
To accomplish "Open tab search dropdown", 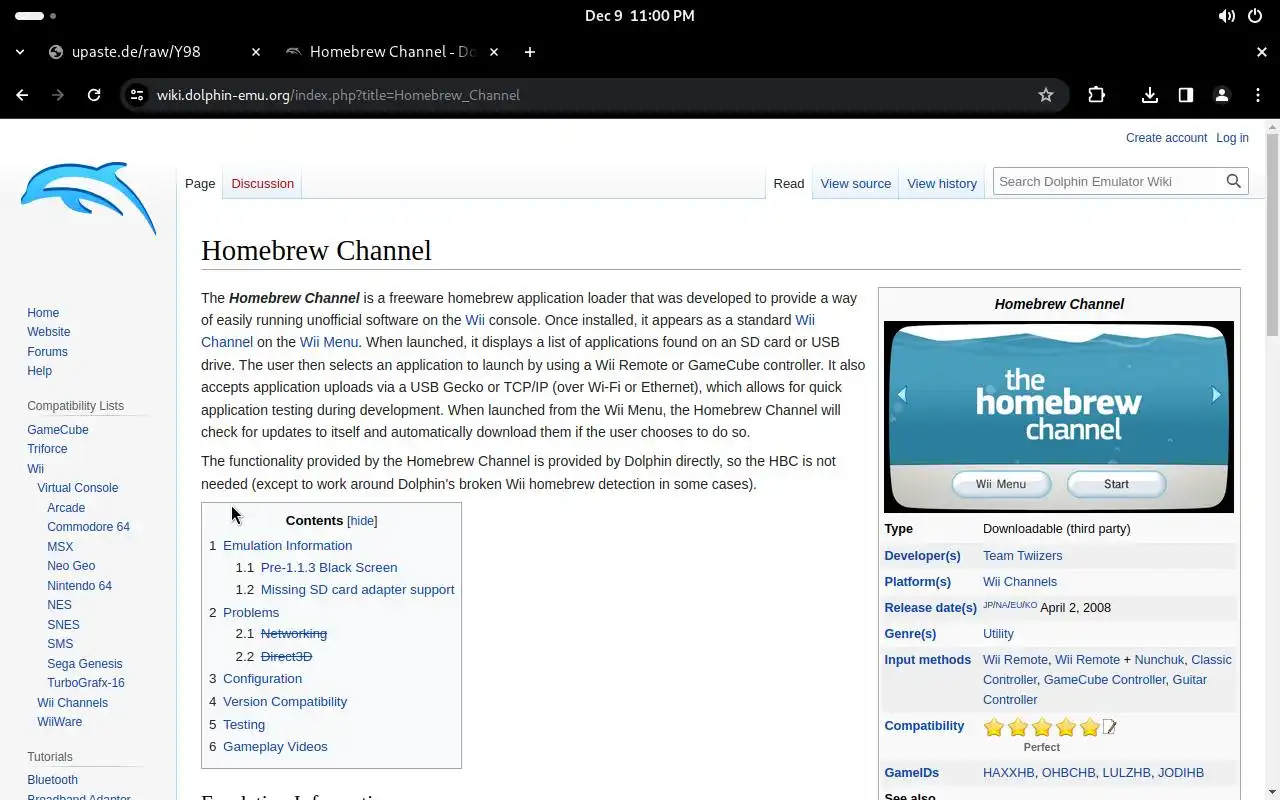I will click(x=20, y=52).
